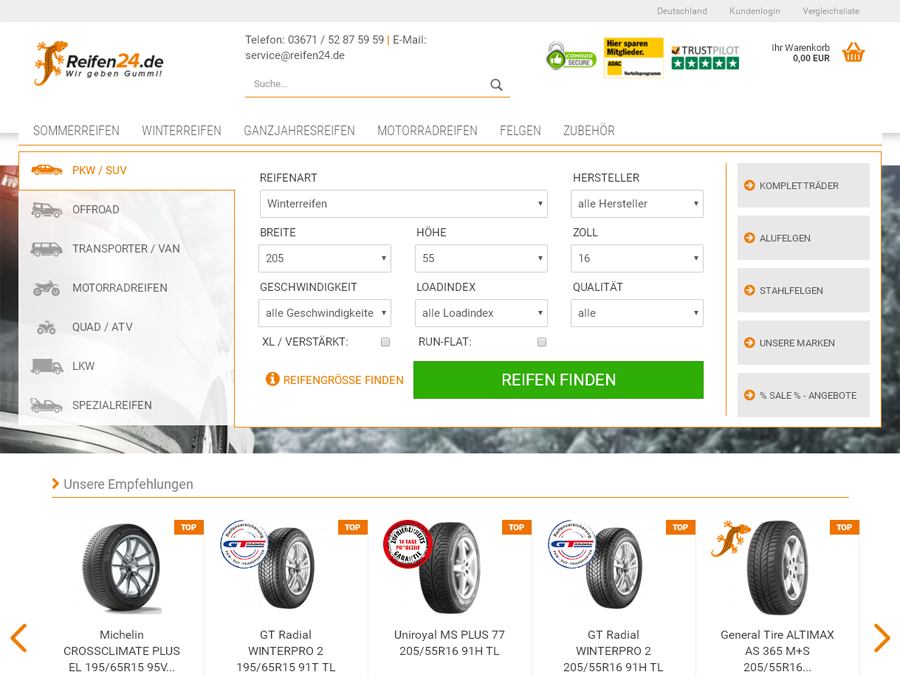Tick the Run-Flat checkbox
This screenshot has height=676, width=900.
coord(542,342)
